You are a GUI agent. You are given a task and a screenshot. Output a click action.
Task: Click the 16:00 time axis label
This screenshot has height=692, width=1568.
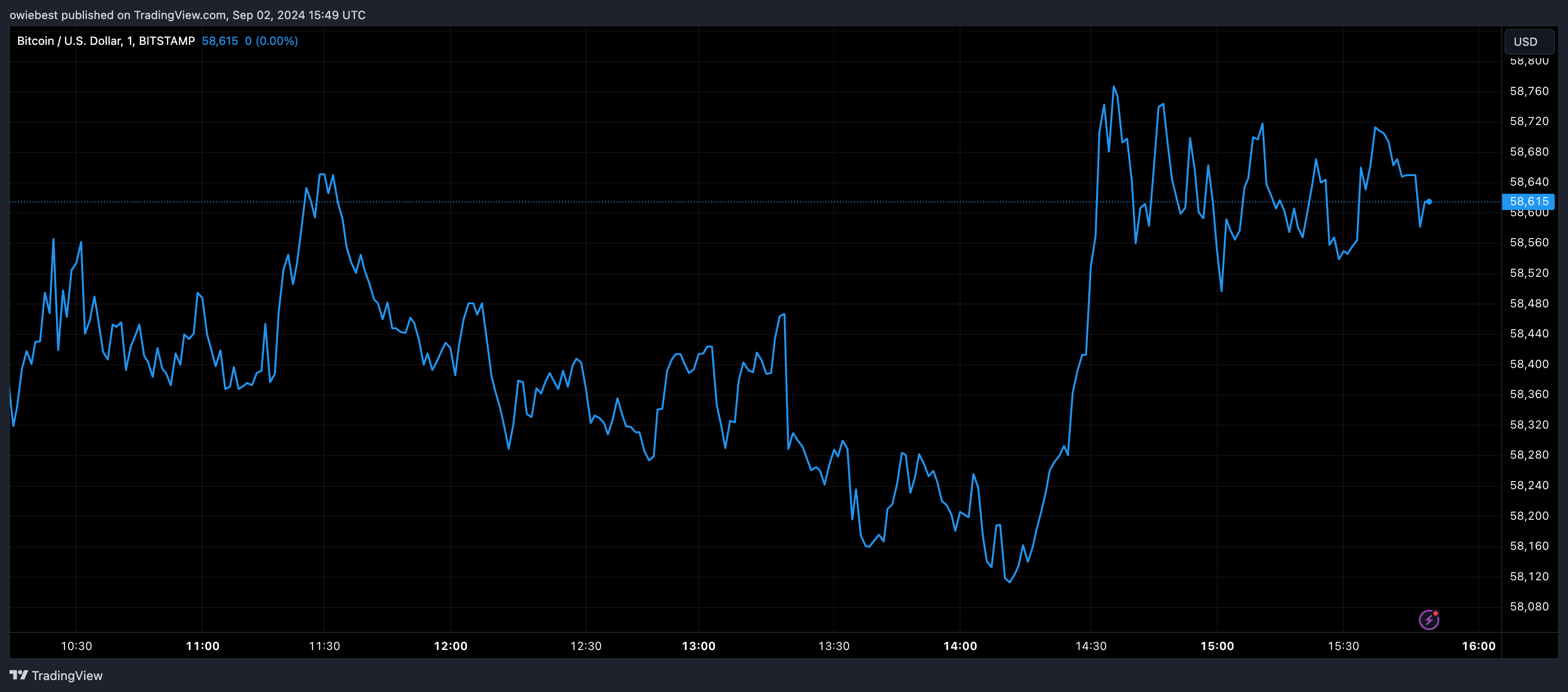pyautogui.click(x=1478, y=646)
